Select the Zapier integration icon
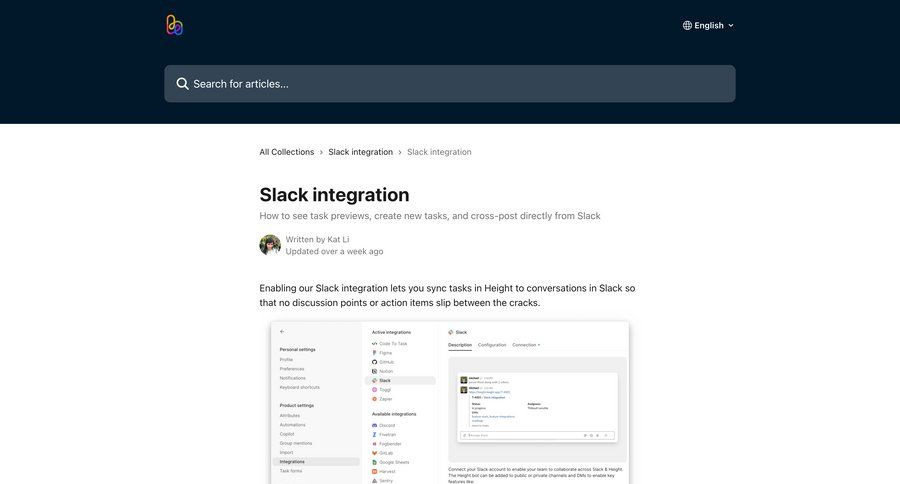The image size is (900, 484). (x=375, y=398)
